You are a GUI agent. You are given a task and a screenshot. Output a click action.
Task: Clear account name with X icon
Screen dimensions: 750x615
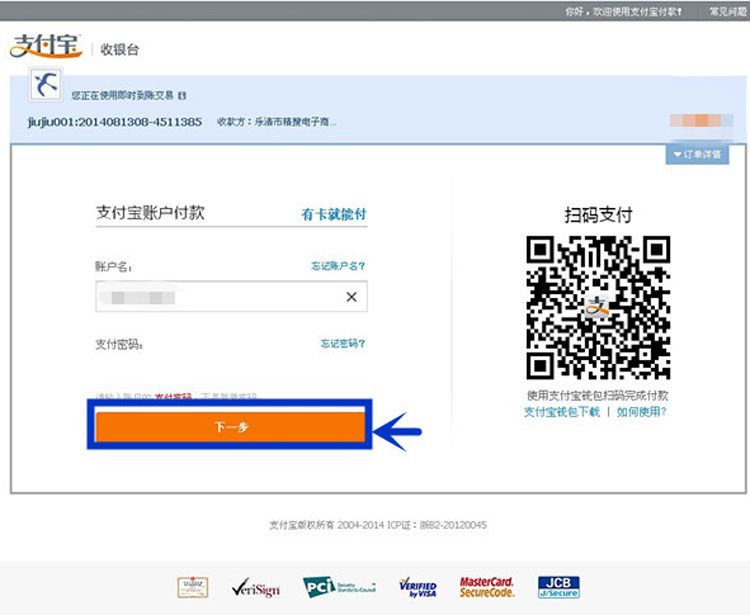352,297
